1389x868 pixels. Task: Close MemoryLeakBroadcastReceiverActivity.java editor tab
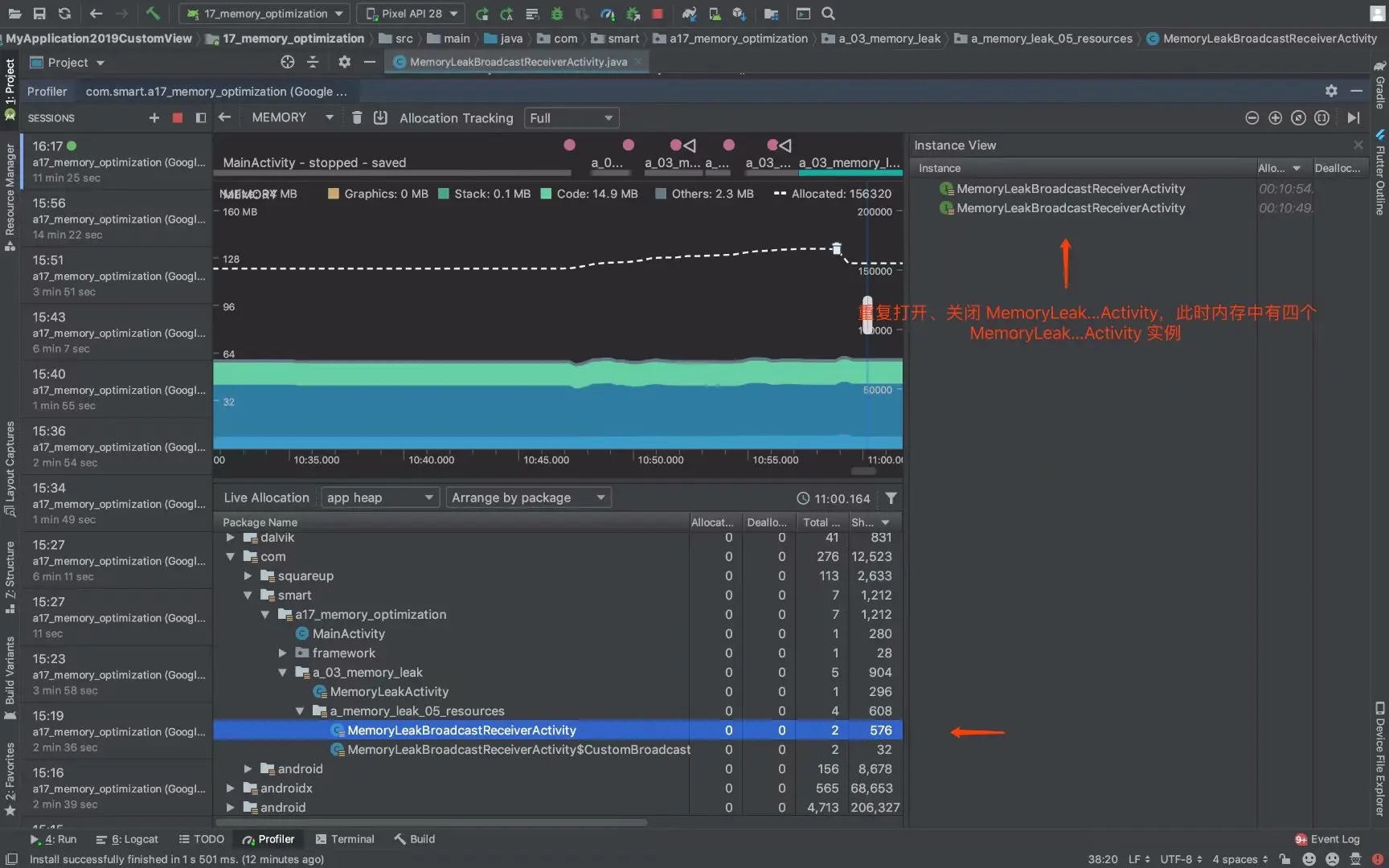[638, 61]
